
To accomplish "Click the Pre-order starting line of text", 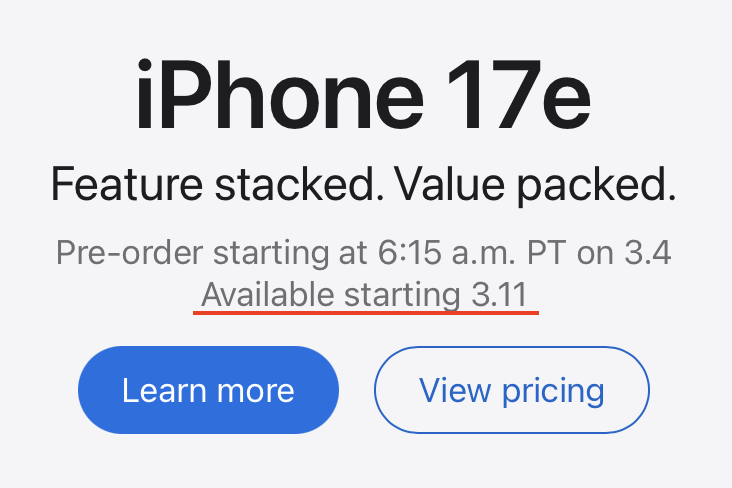I will coord(363,252).
